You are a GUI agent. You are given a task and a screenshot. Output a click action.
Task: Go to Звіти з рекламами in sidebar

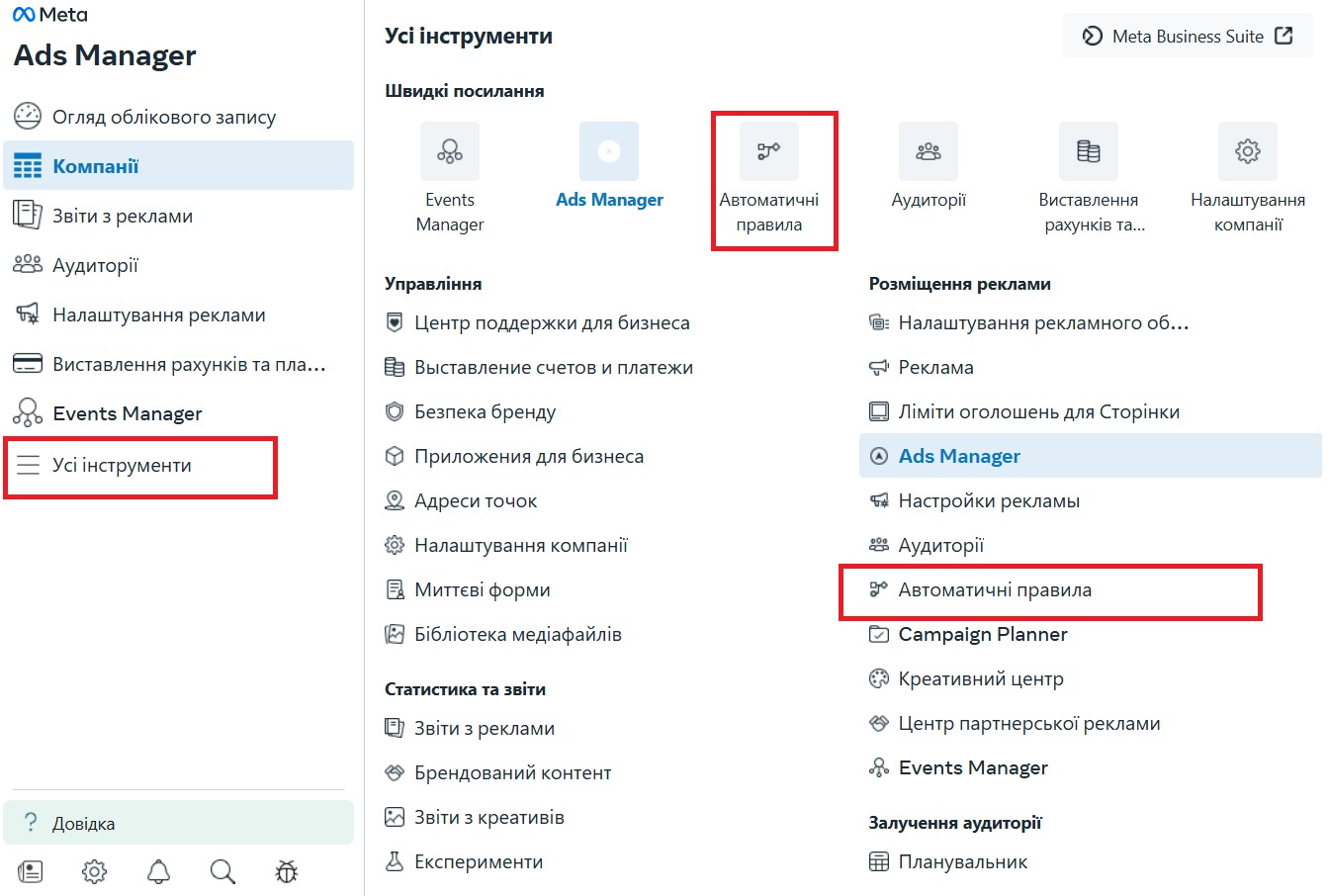point(178,216)
